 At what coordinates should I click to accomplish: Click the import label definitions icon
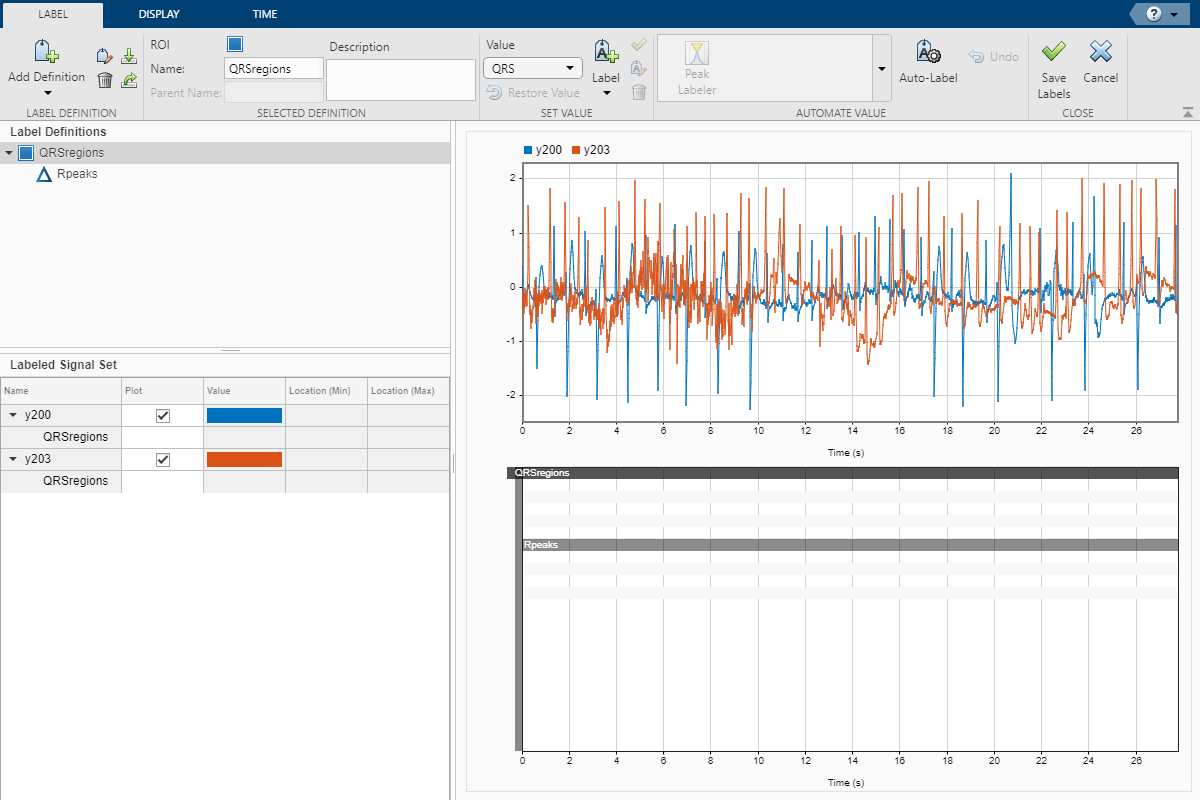(129, 57)
